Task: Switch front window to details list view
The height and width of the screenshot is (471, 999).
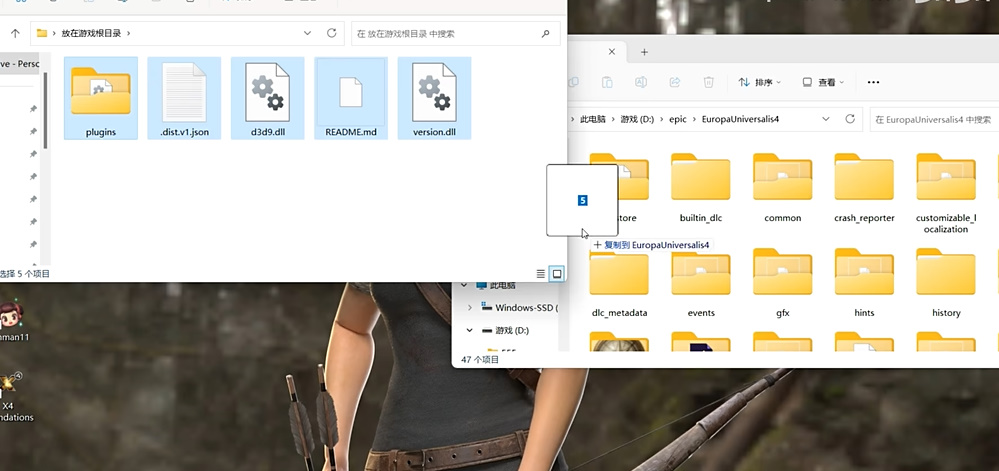Action: 540,273
